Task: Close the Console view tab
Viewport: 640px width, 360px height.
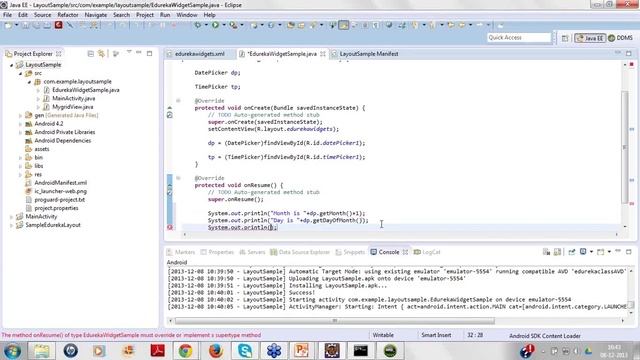Action: coord(405,252)
